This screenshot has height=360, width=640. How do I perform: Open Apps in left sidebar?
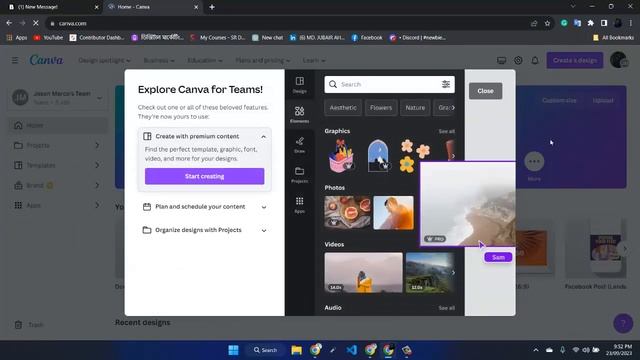pyautogui.click(x=58, y=205)
